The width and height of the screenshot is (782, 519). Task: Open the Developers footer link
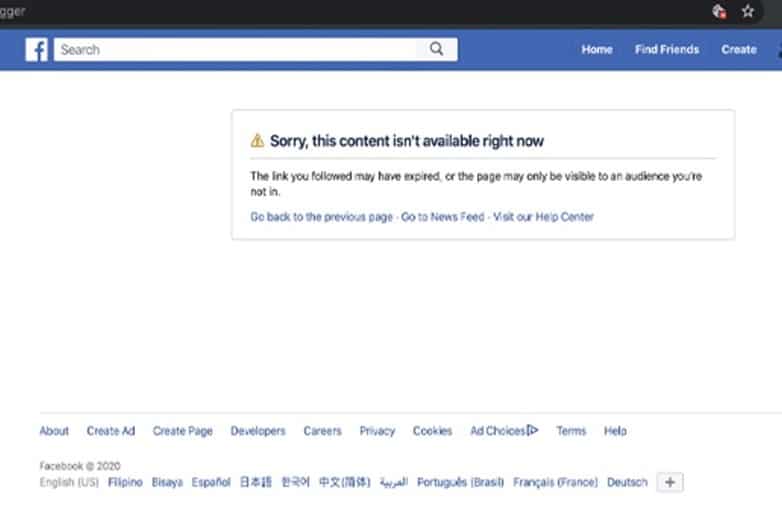point(258,431)
